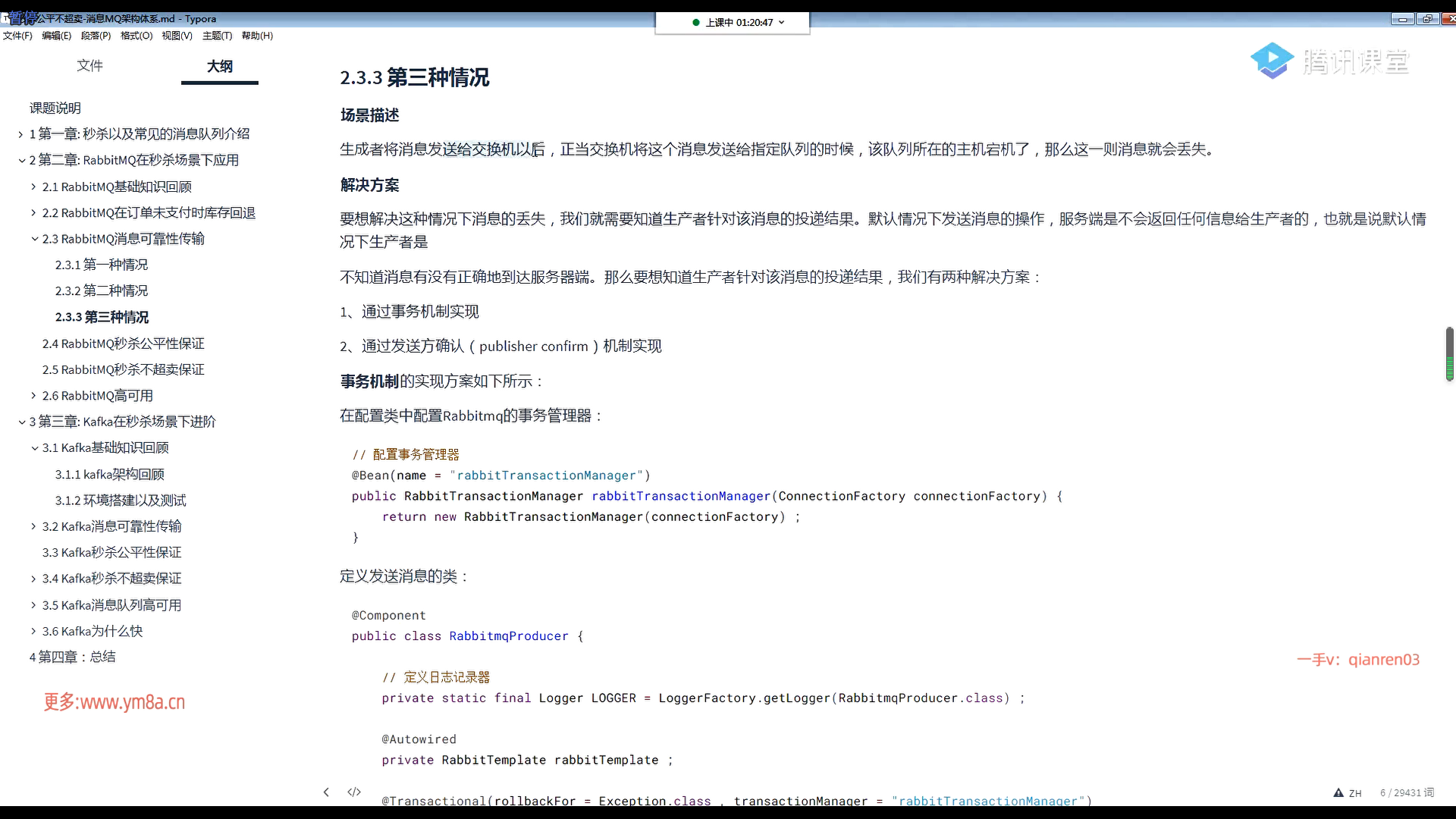Viewport: 1456px width, 819px height.
Task: Click the Tencent Classroom logo icon
Action: pos(1272,61)
